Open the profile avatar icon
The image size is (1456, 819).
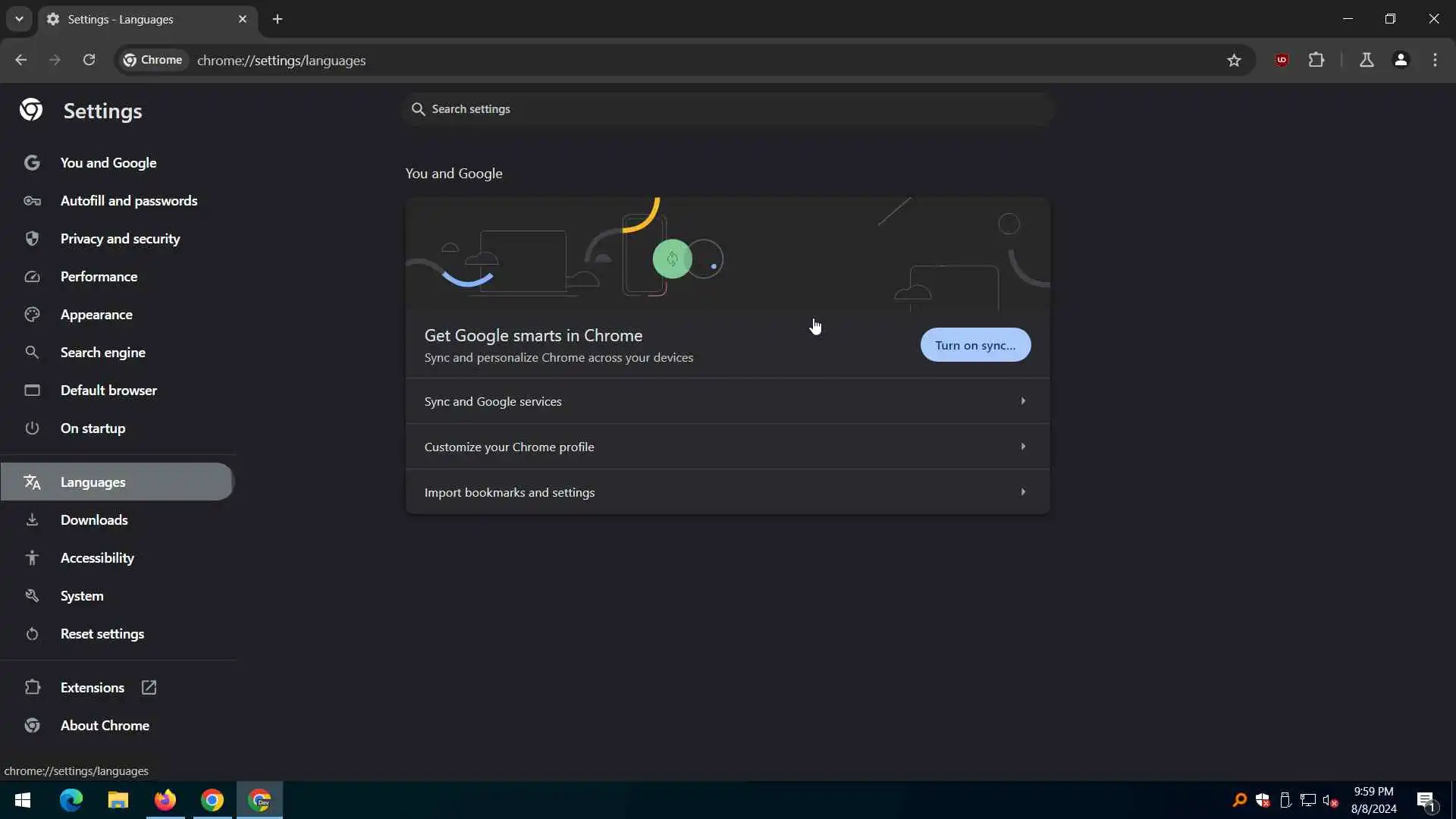[x=1401, y=60]
